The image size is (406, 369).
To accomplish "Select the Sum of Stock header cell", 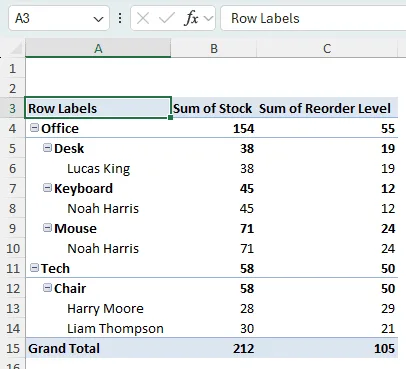I will 214,108.
